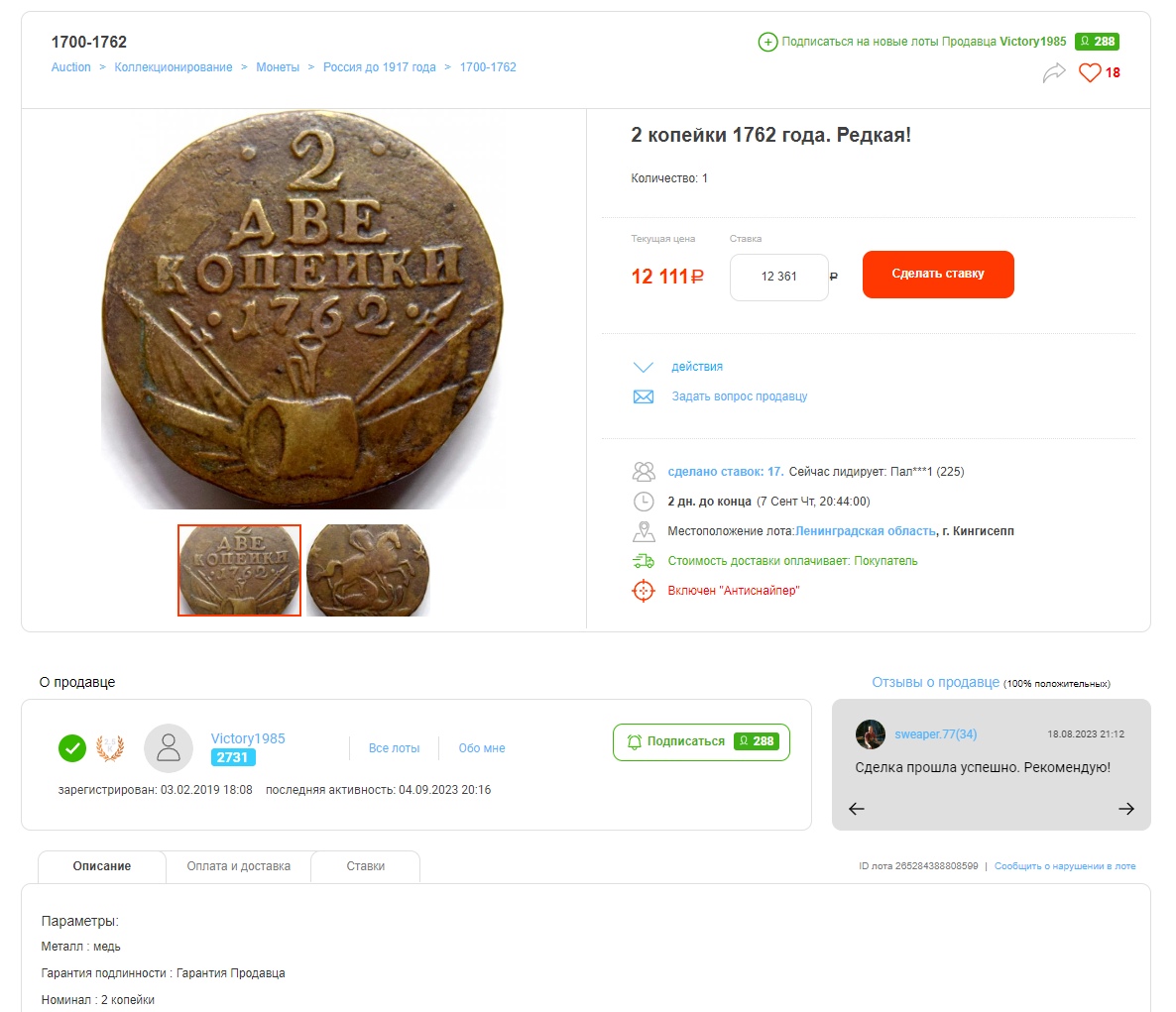
Task: Open the 'Оплата и доставка' tab
Action: [239, 866]
